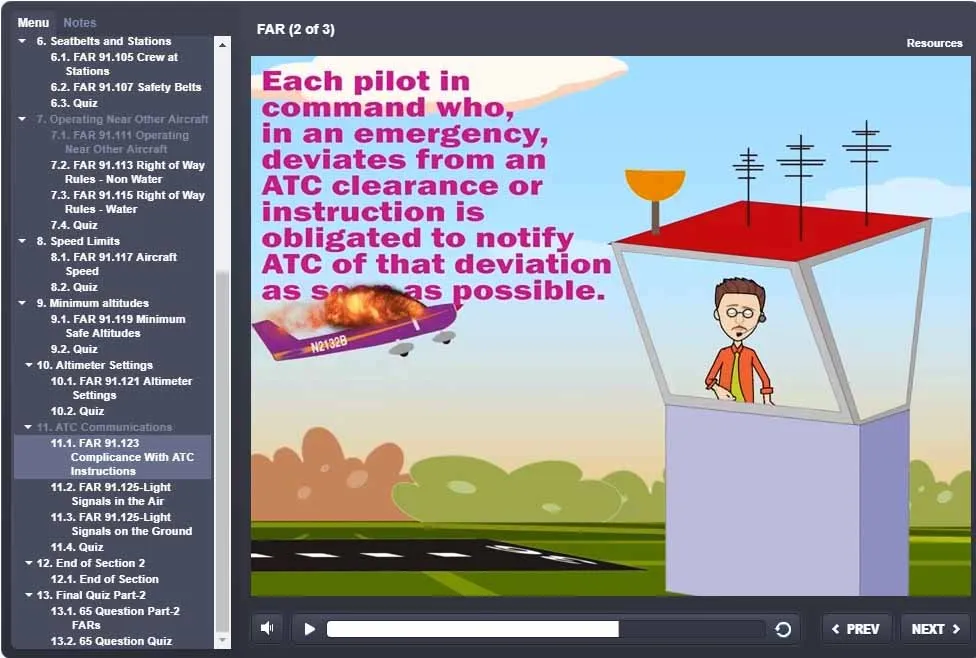Open the 7.4. Quiz item

74,225
